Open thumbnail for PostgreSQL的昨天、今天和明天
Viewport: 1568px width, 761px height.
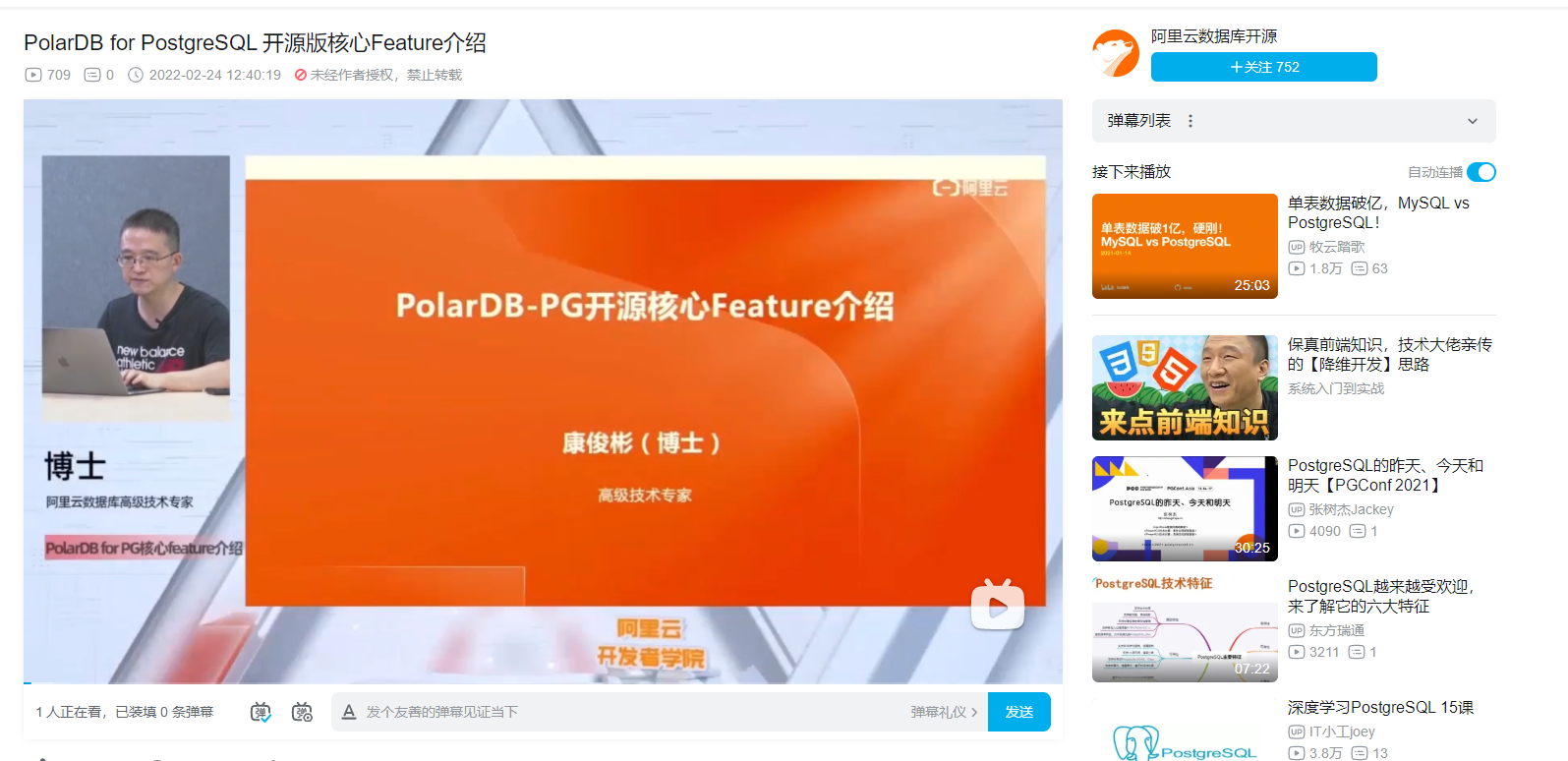[1185, 508]
